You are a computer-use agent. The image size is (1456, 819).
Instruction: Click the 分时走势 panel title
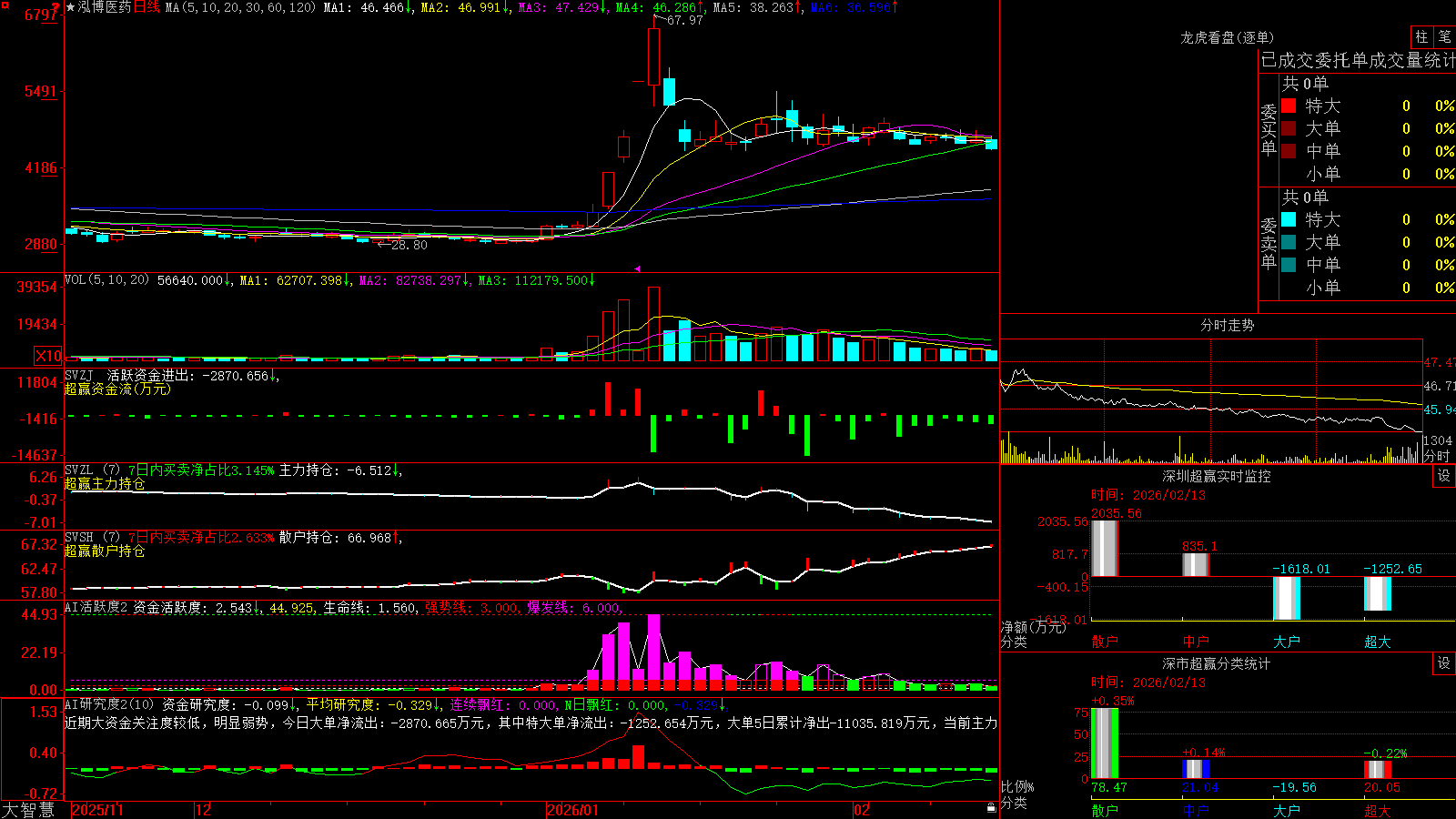[x=1227, y=325]
